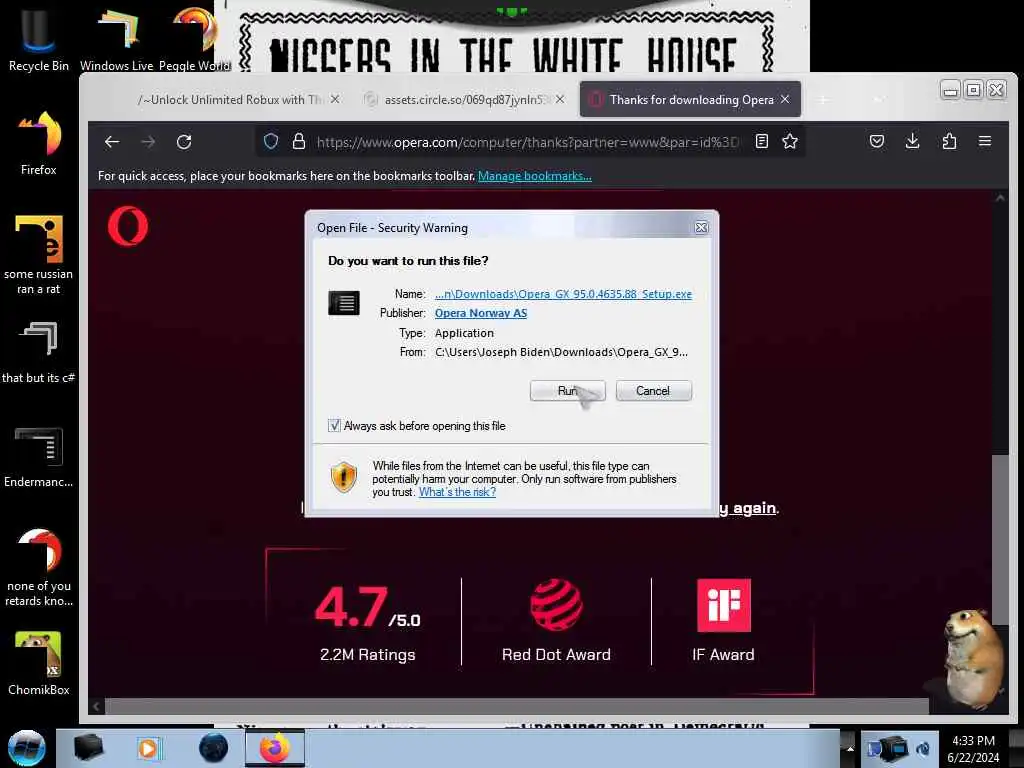
Task: Go back with the browser back arrow
Action: (112, 142)
